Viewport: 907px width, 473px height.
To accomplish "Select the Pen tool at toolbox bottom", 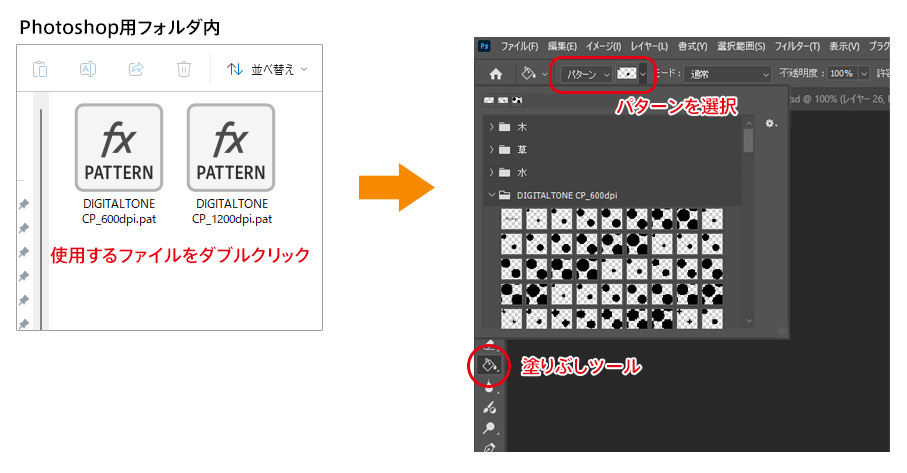I will (x=489, y=448).
